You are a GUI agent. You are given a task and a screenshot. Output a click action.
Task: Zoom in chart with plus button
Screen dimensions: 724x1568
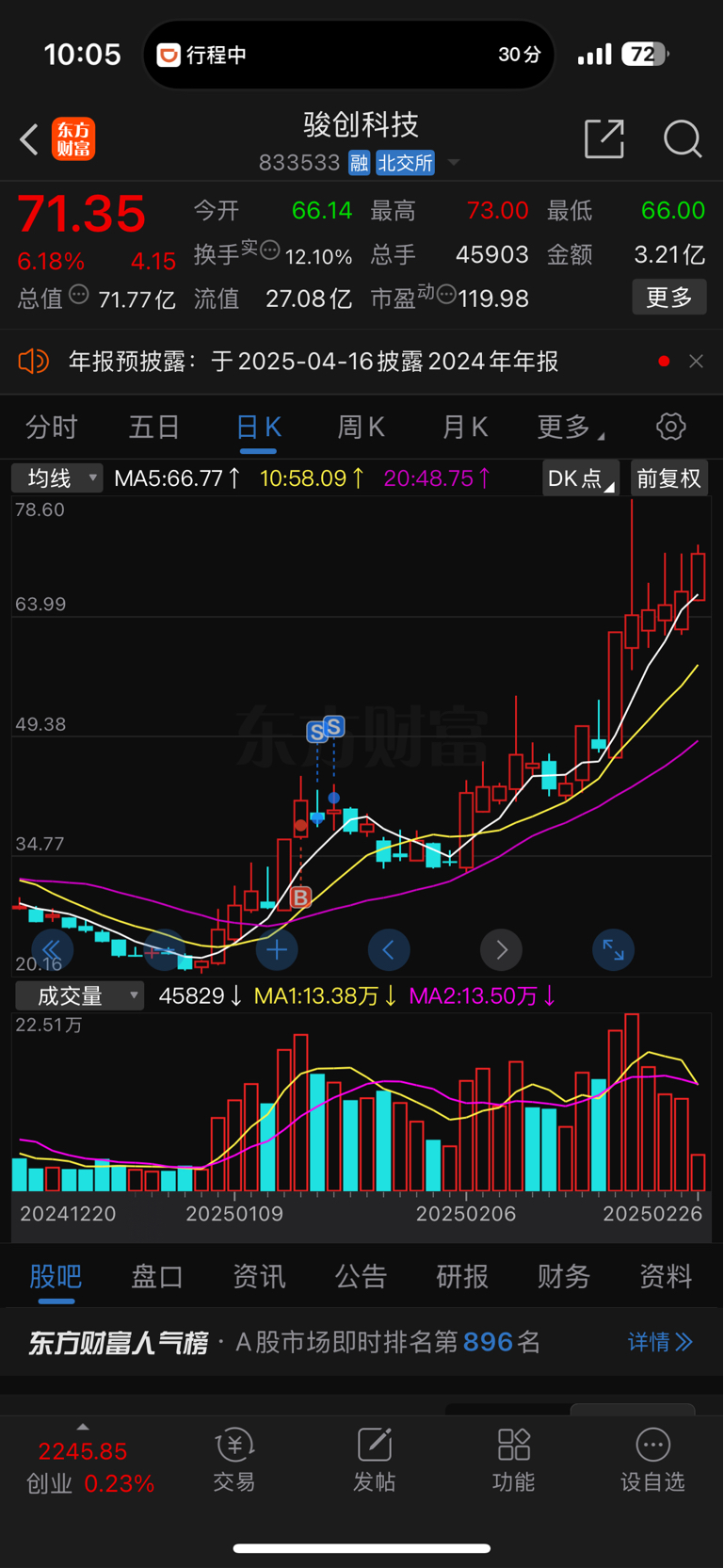277,950
